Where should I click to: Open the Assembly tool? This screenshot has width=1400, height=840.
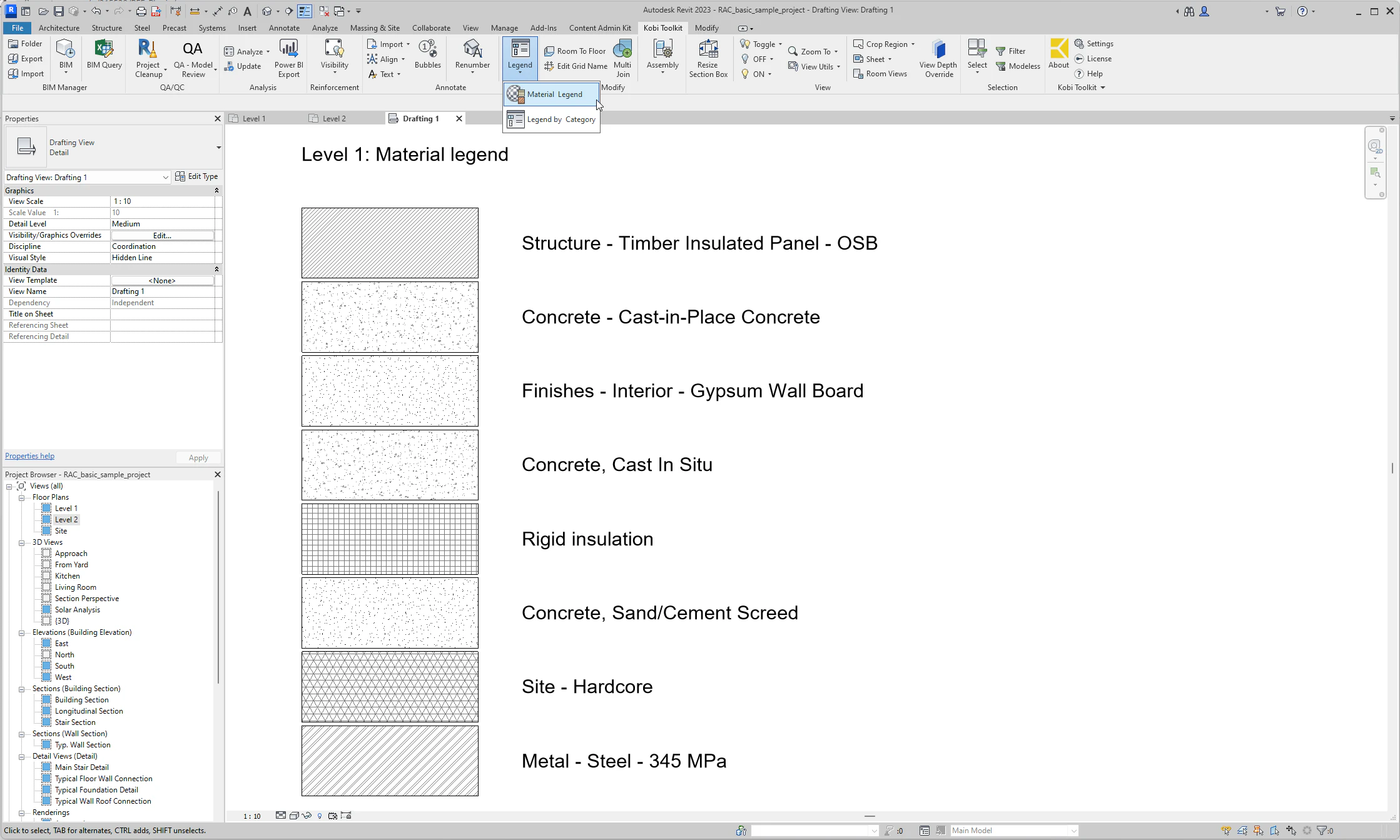point(661,58)
